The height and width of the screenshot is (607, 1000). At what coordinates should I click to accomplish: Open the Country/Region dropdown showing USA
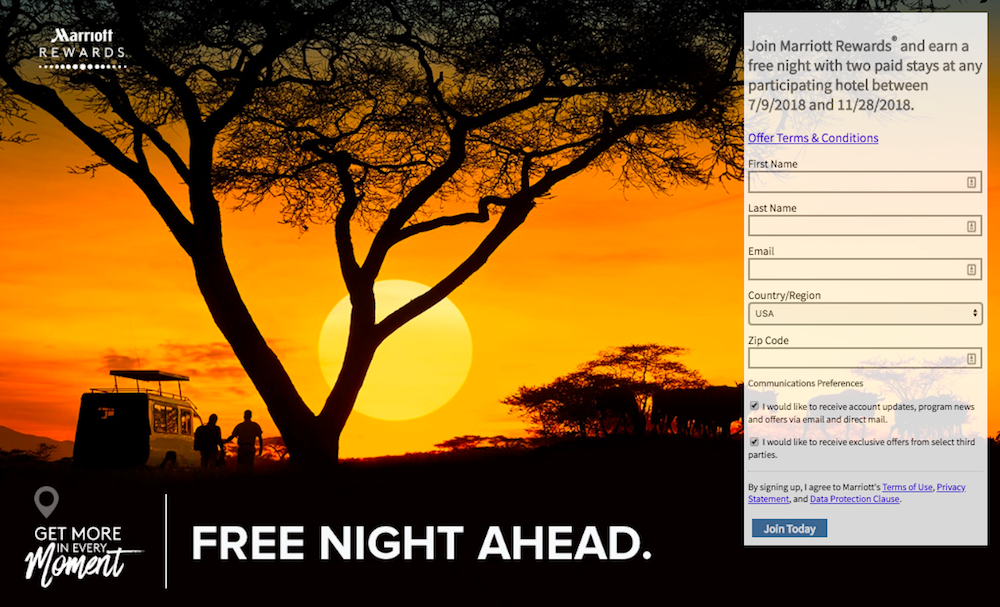tap(865, 313)
